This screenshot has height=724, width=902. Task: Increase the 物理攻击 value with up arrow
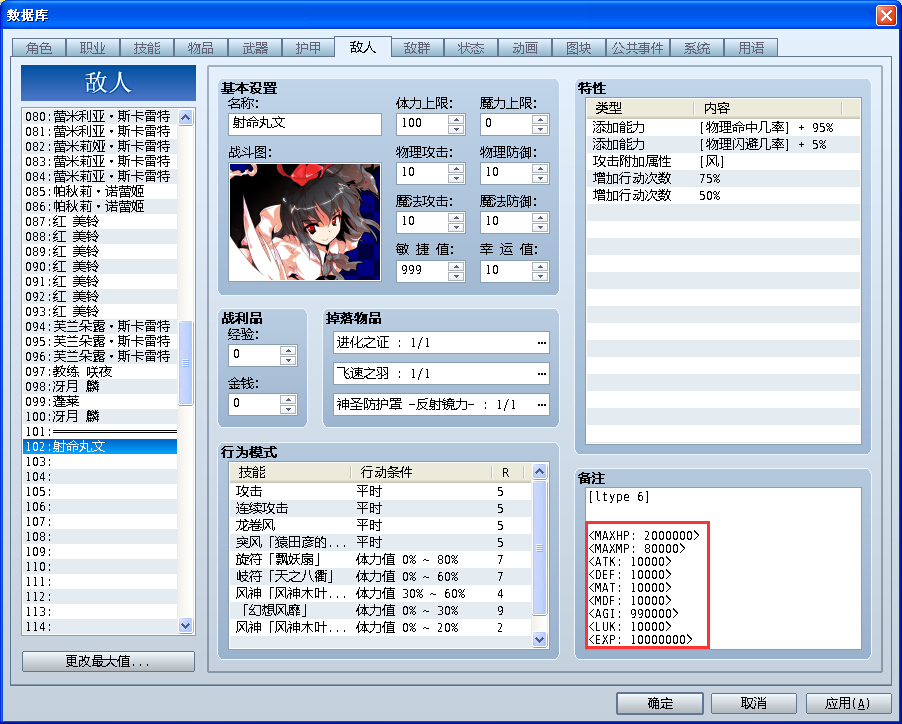[x=456, y=168]
